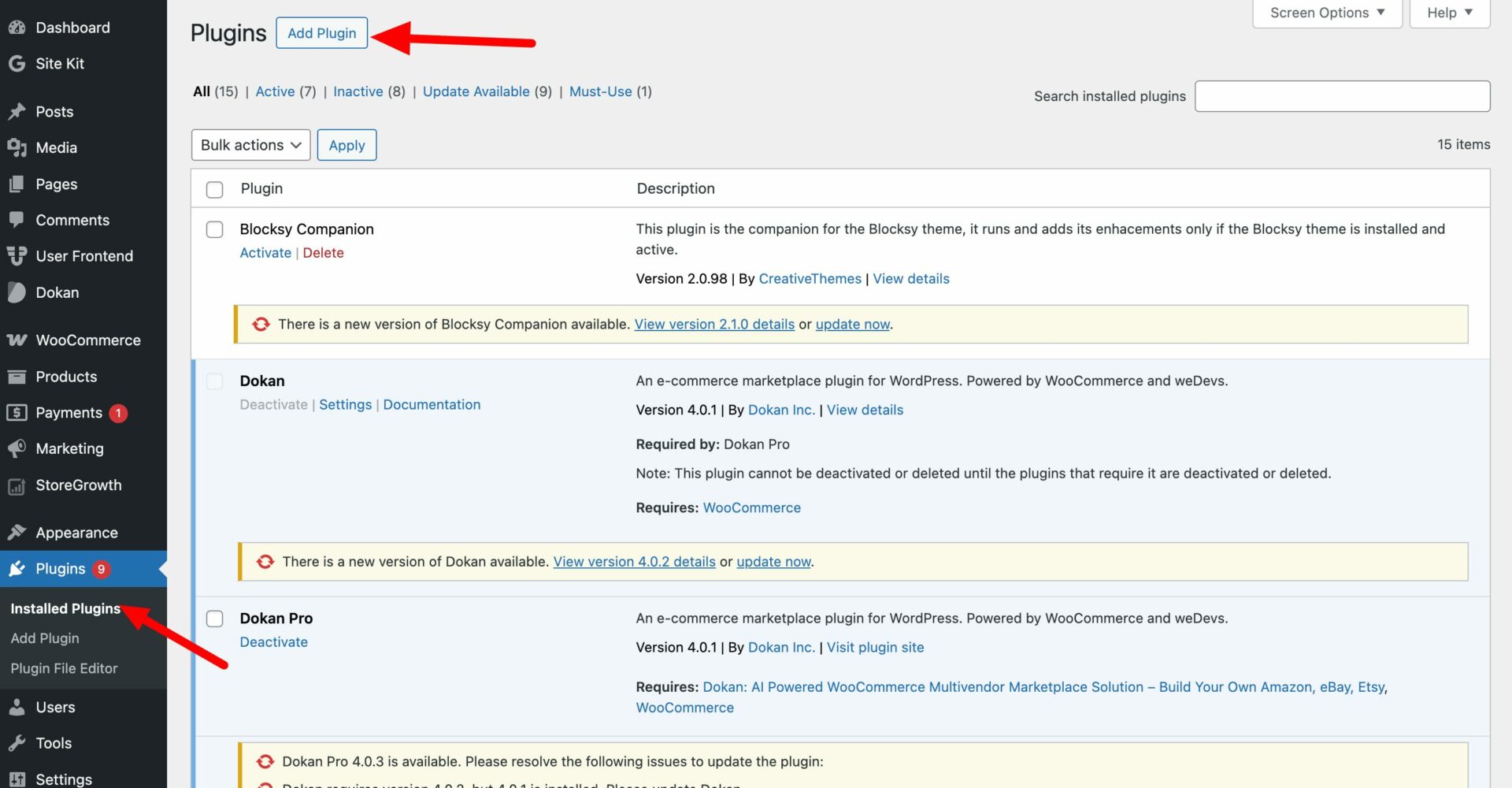This screenshot has width=1512, height=788.
Task: Click the Marketing megaphone icon
Action: click(x=17, y=448)
